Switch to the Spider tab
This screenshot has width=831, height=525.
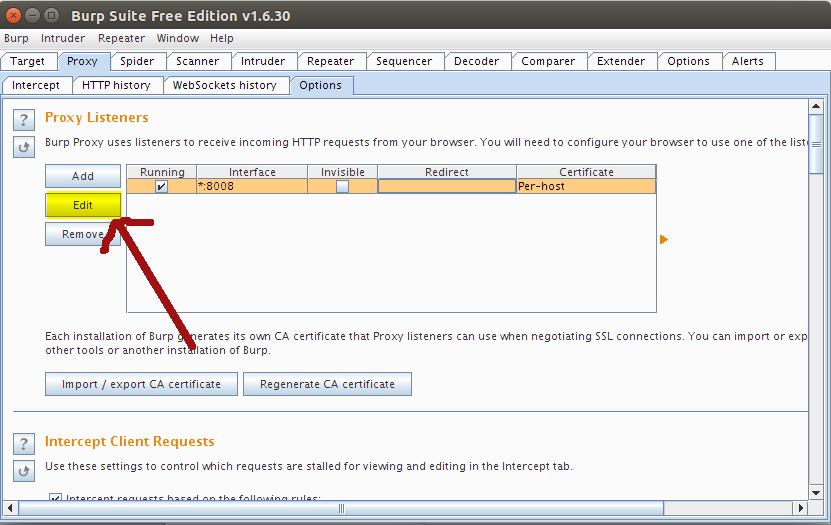tap(137, 61)
